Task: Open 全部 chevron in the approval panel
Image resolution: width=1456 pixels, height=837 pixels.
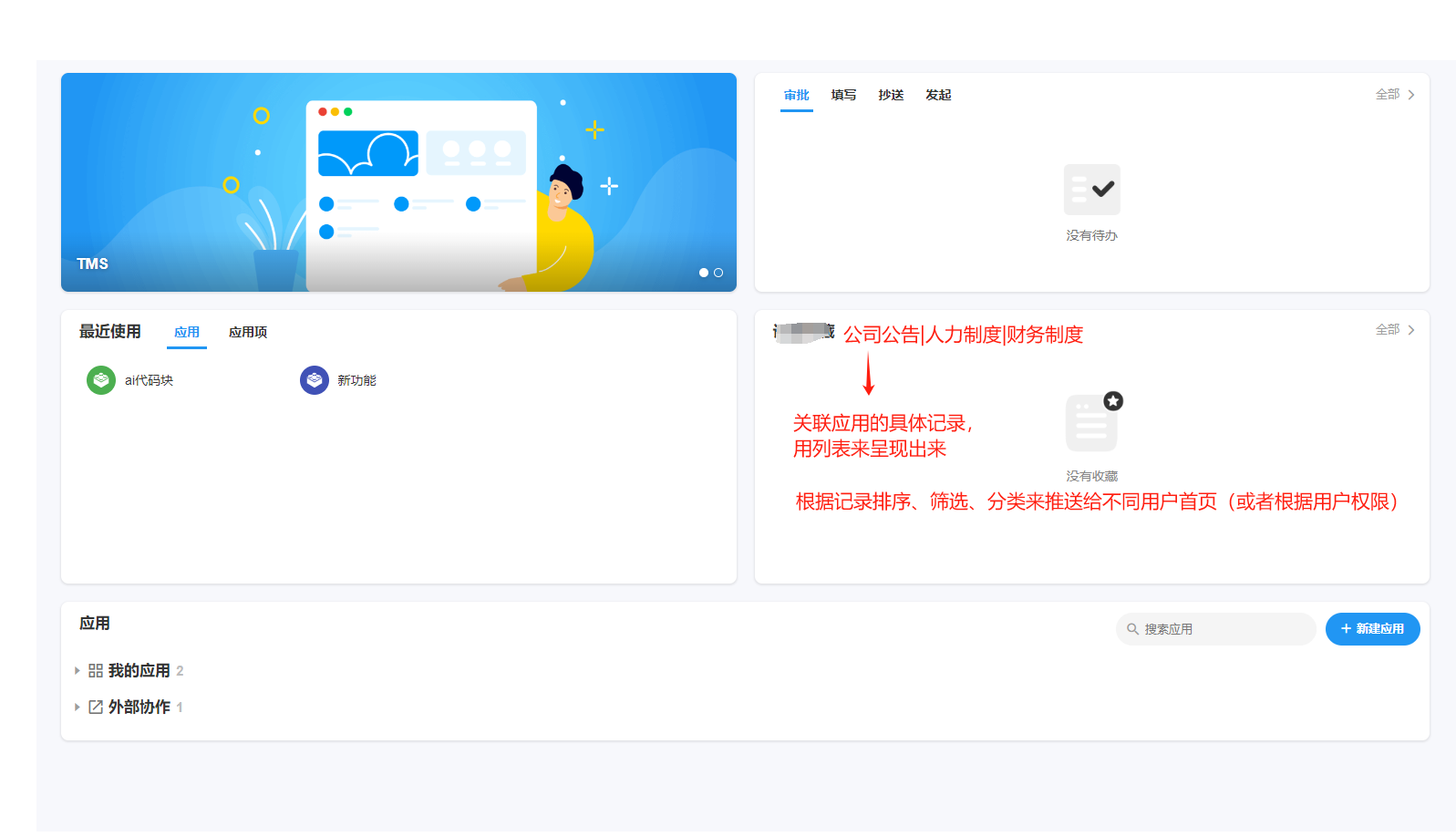Action: [1411, 95]
